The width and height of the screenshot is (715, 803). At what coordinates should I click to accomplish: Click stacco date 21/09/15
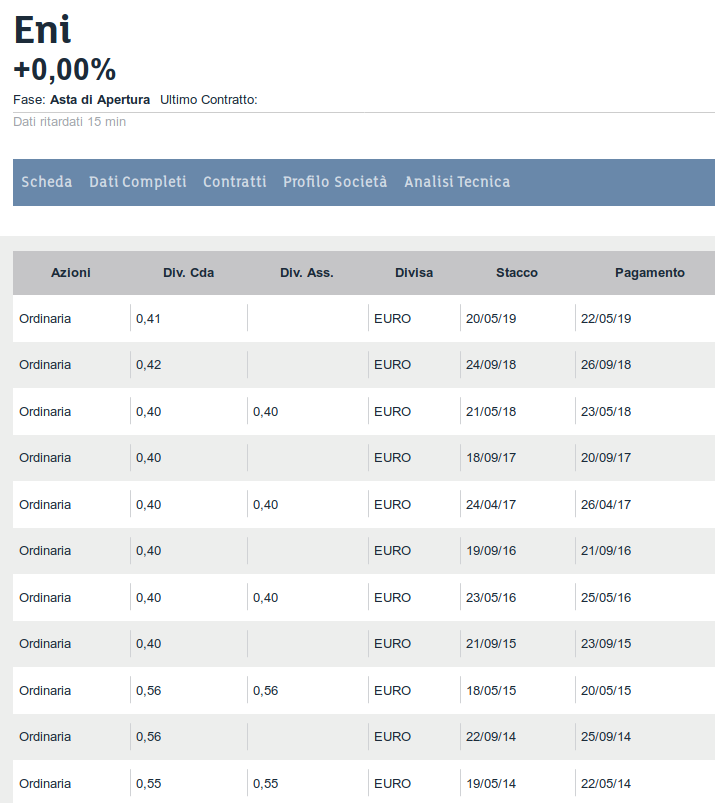click(491, 644)
